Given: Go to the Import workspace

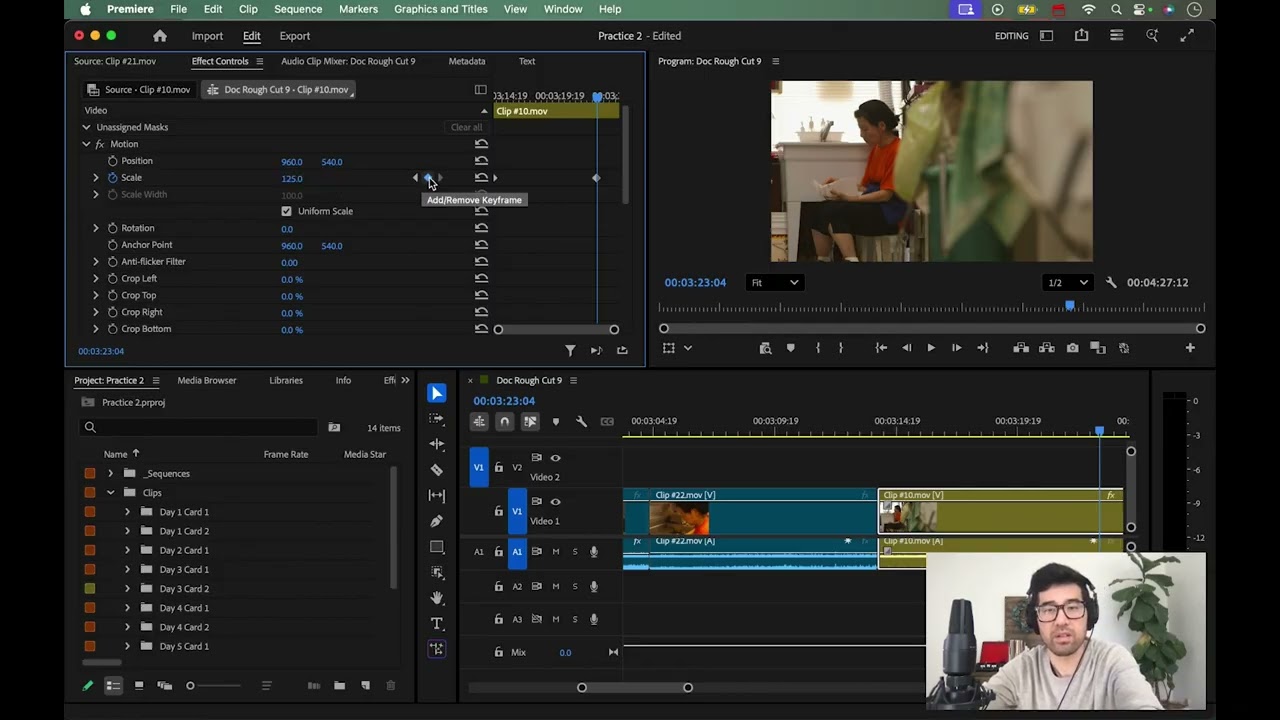Looking at the screenshot, I should click(207, 36).
